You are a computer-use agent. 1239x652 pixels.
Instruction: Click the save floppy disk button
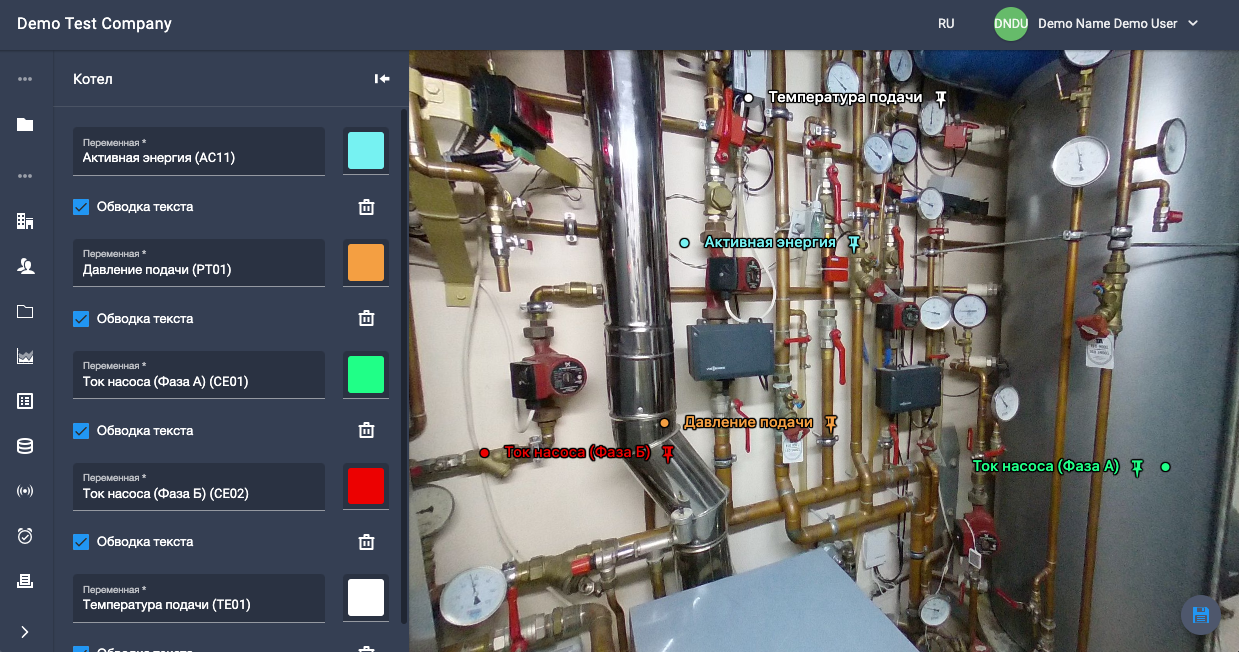1200,615
